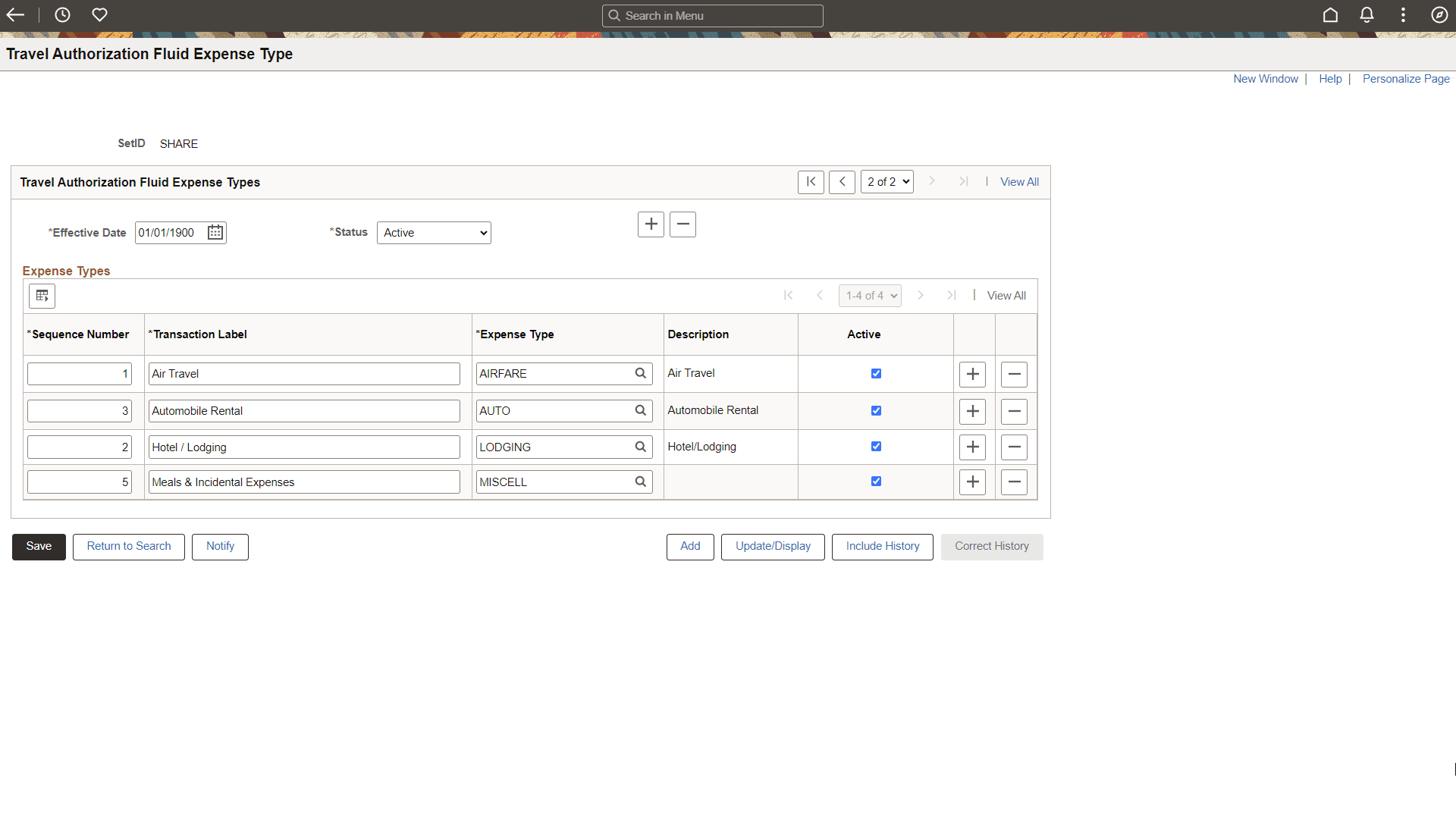Click the Save button
Viewport: 1456px width, 819px height.
(x=39, y=547)
